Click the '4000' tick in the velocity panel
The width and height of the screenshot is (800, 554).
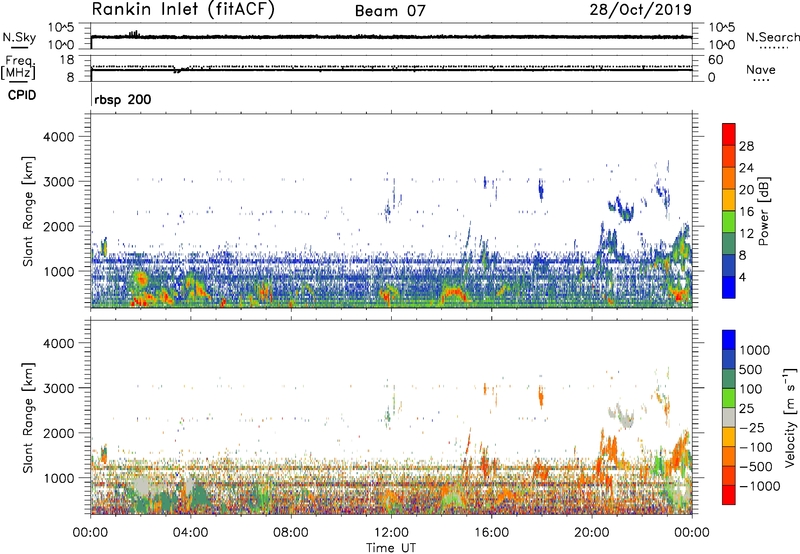tap(58, 343)
